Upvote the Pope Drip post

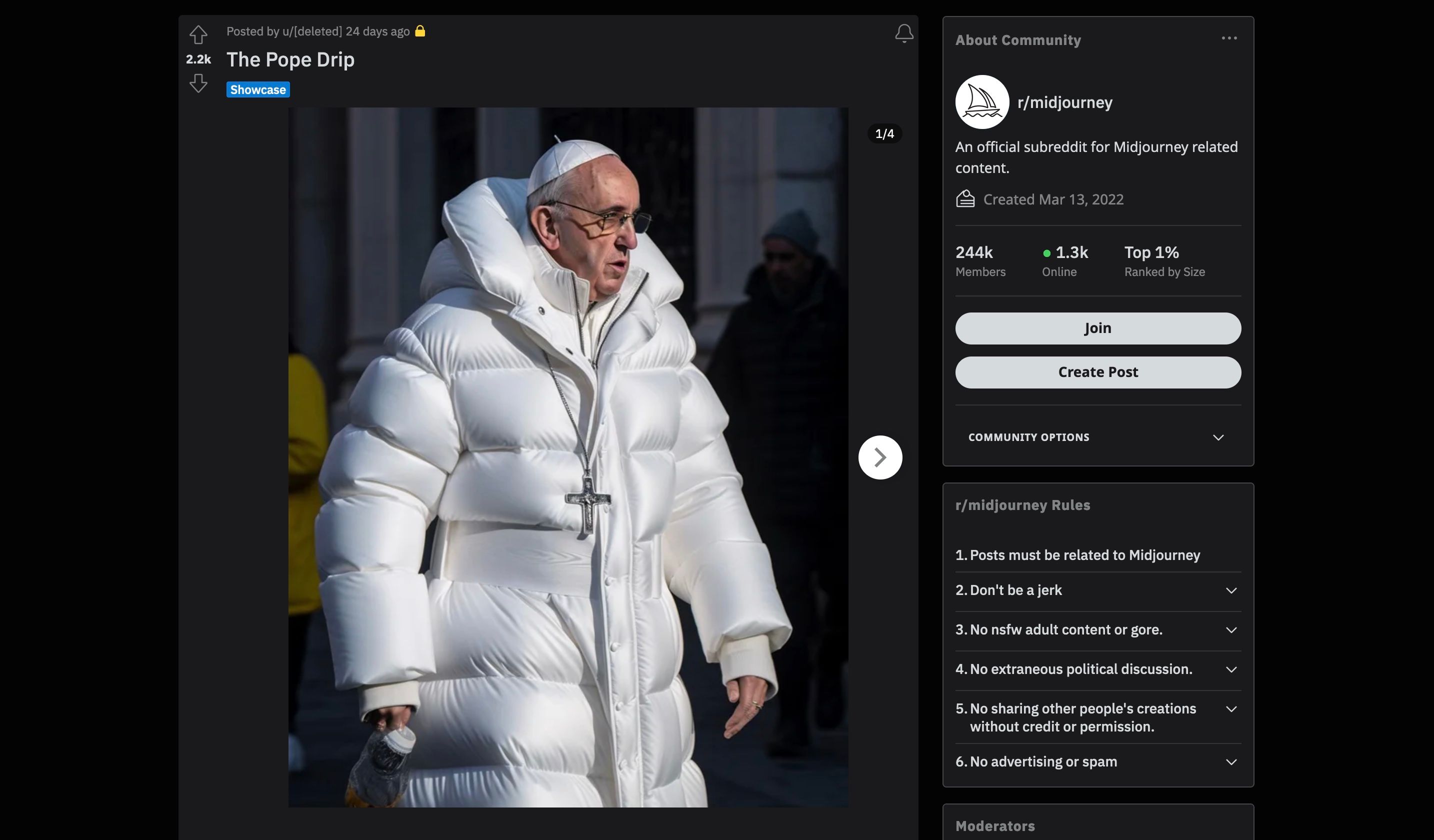[x=198, y=34]
